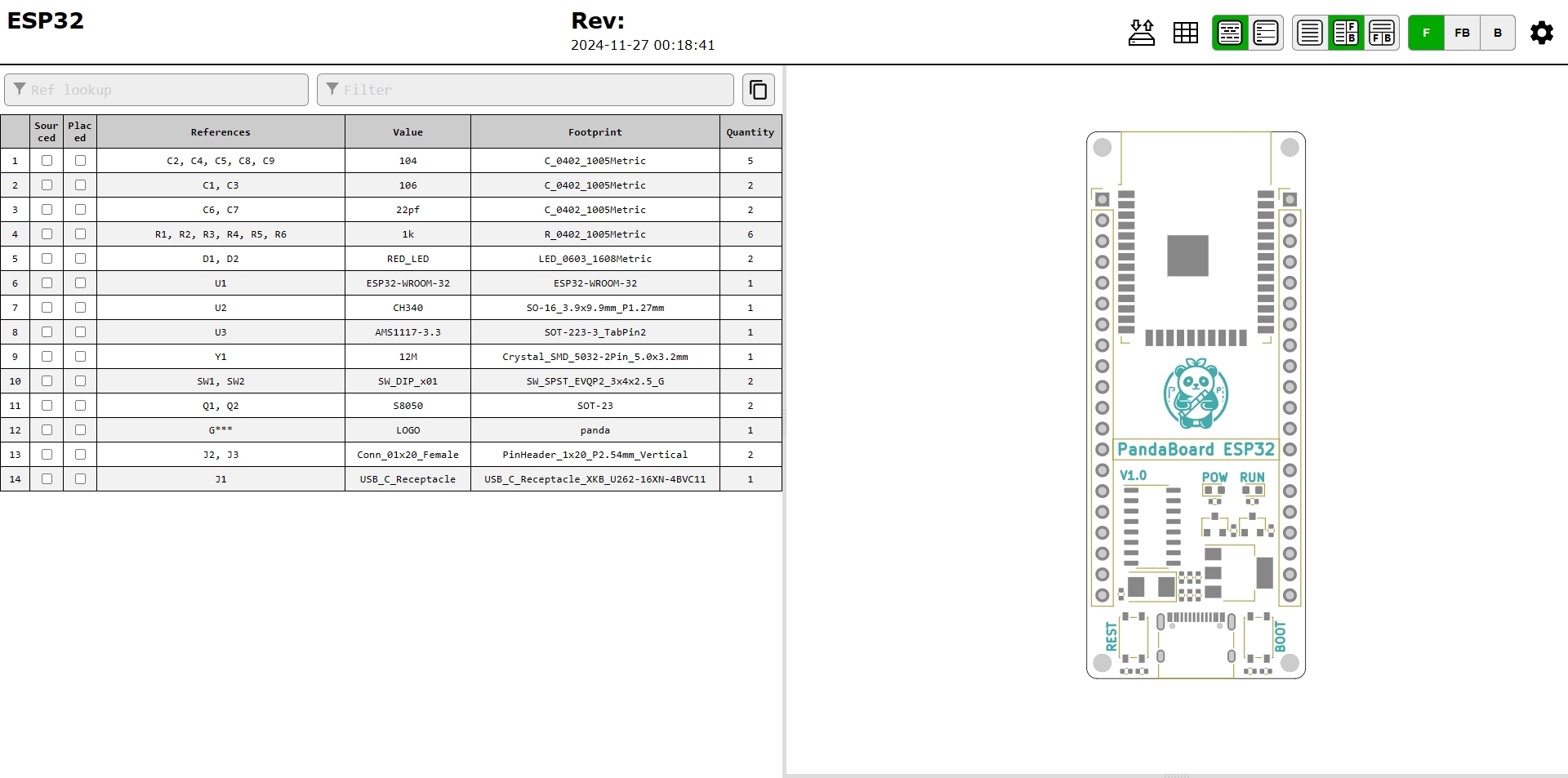Copy BOM table to clipboard

(x=759, y=90)
